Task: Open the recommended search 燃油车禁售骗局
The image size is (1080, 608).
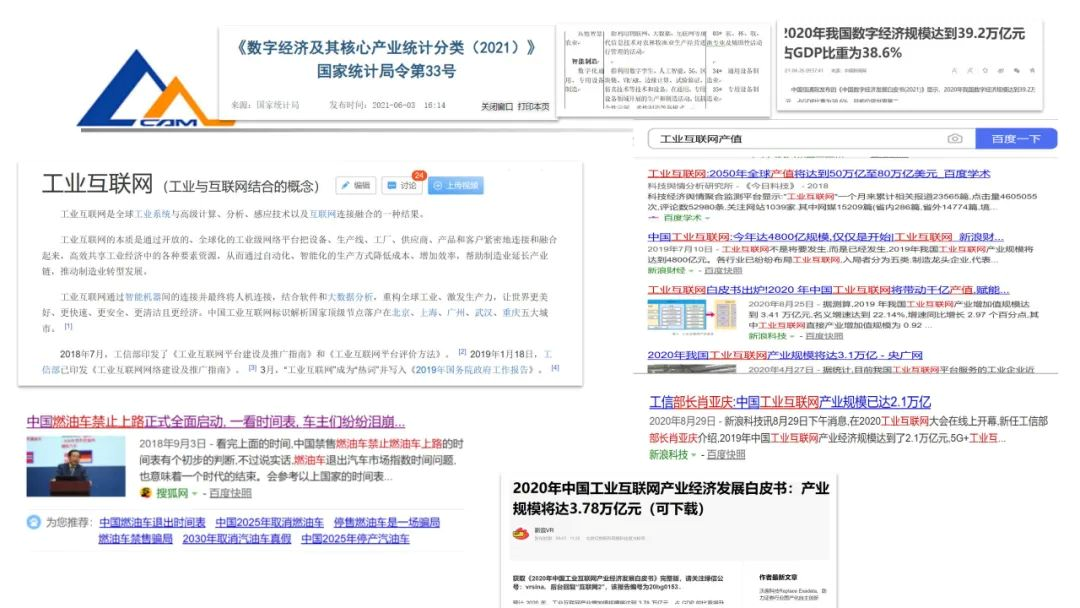Action: pos(135,538)
